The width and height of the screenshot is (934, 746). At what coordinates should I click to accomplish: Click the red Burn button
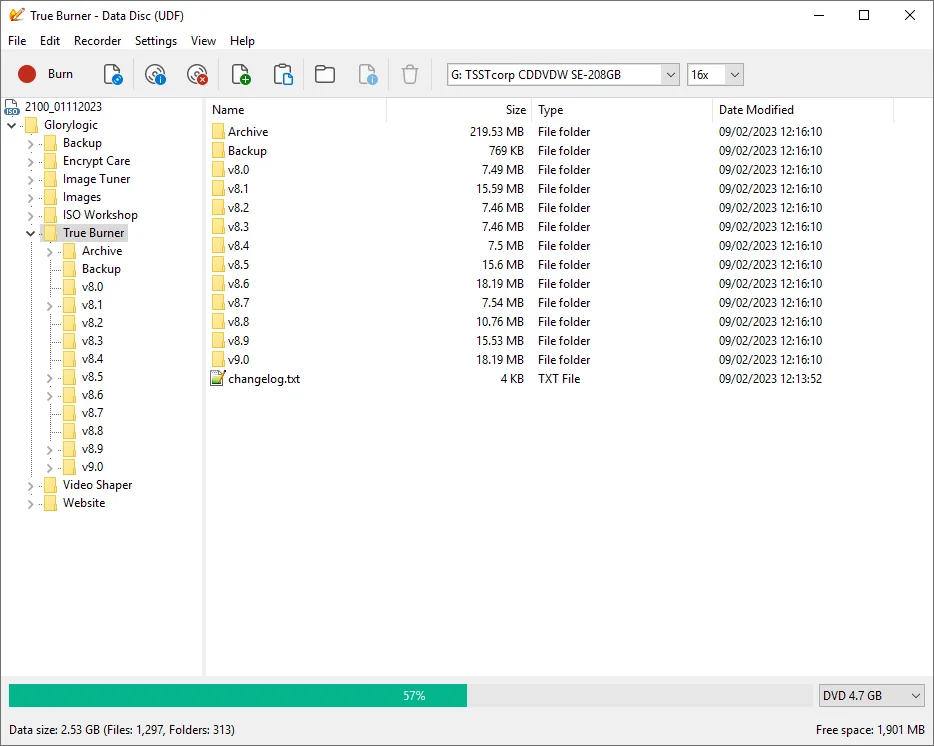(x=46, y=74)
